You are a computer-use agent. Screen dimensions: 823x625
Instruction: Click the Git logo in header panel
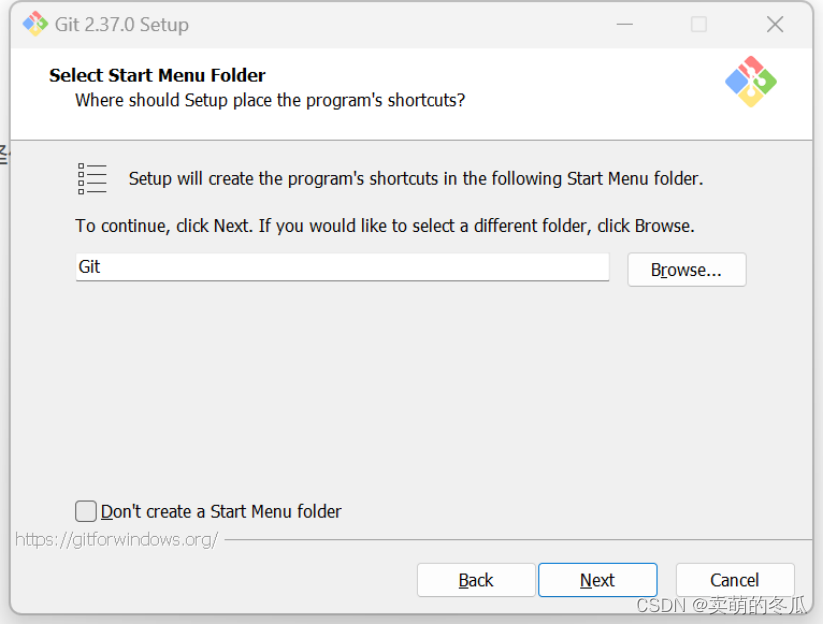coord(751,82)
